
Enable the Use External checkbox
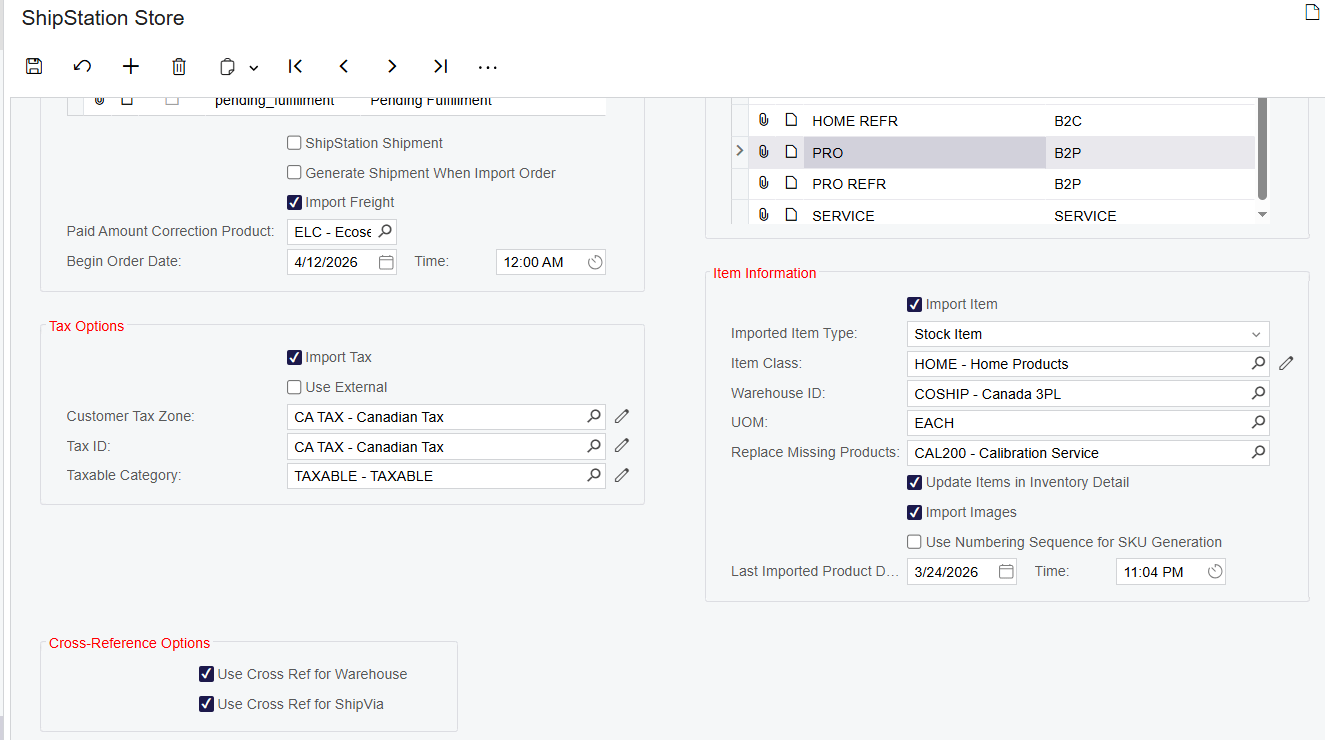point(294,387)
